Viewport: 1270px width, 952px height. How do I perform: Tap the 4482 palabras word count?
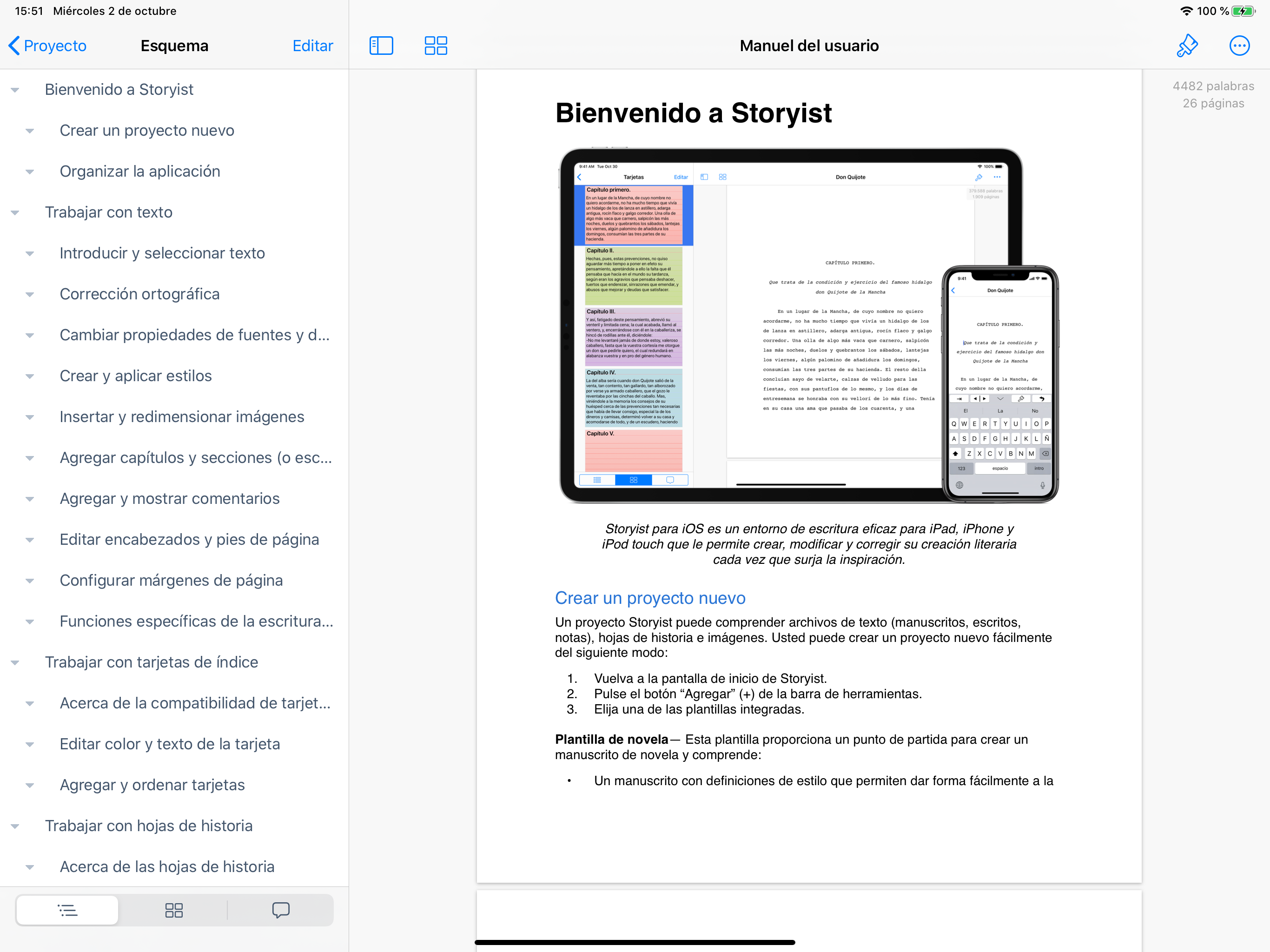[x=1213, y=86]
